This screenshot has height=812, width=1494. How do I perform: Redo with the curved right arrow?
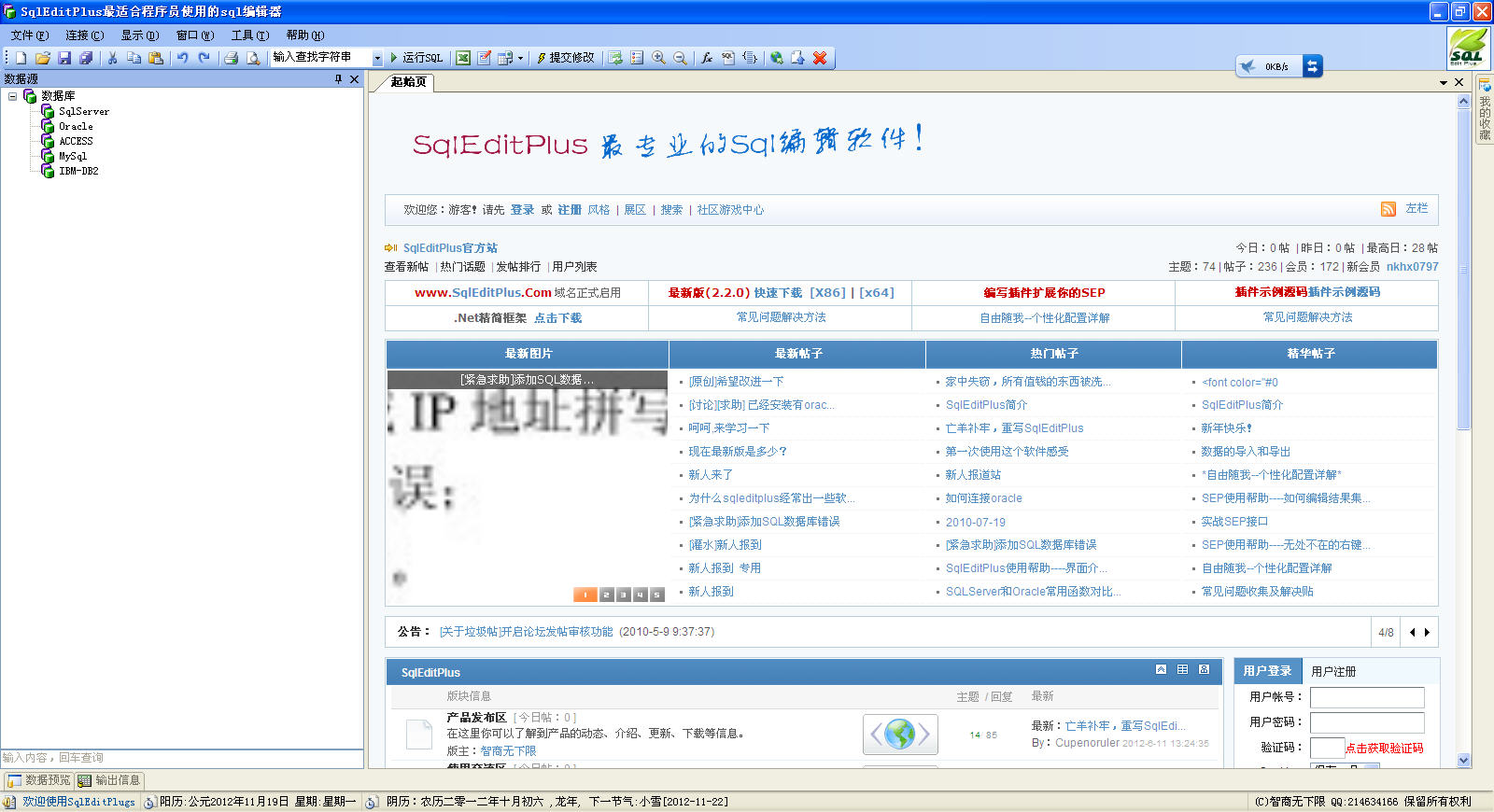tap(204, 58)
